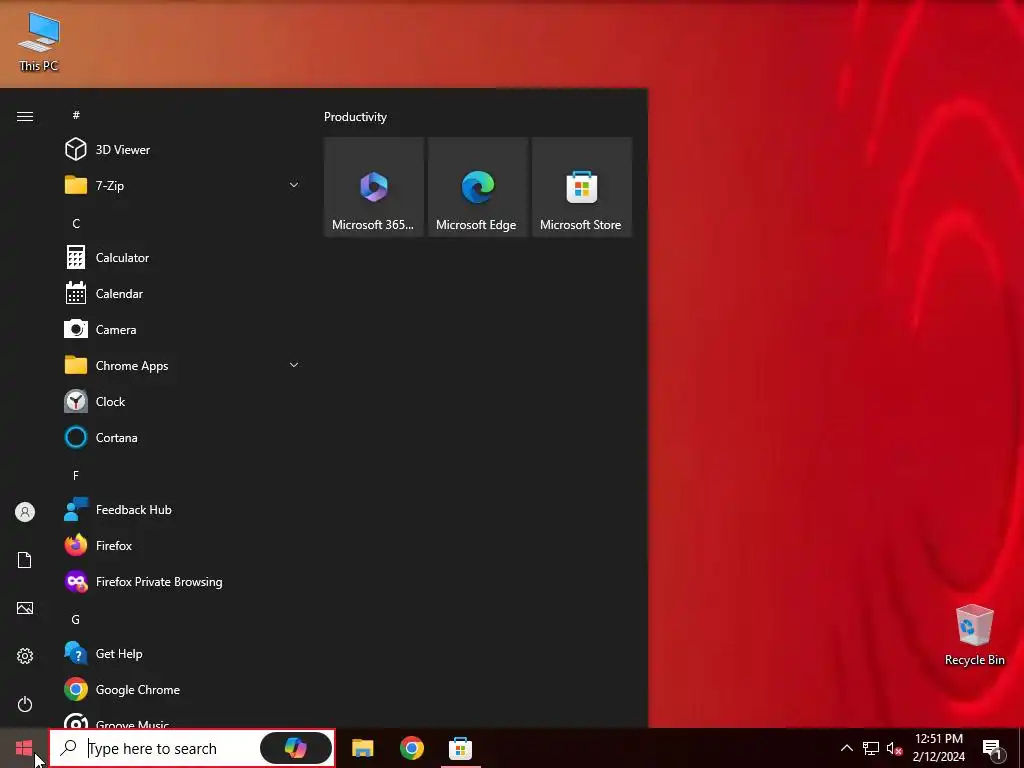
Task: Expand the 7-Zip folder chevron
Action: 294,185
